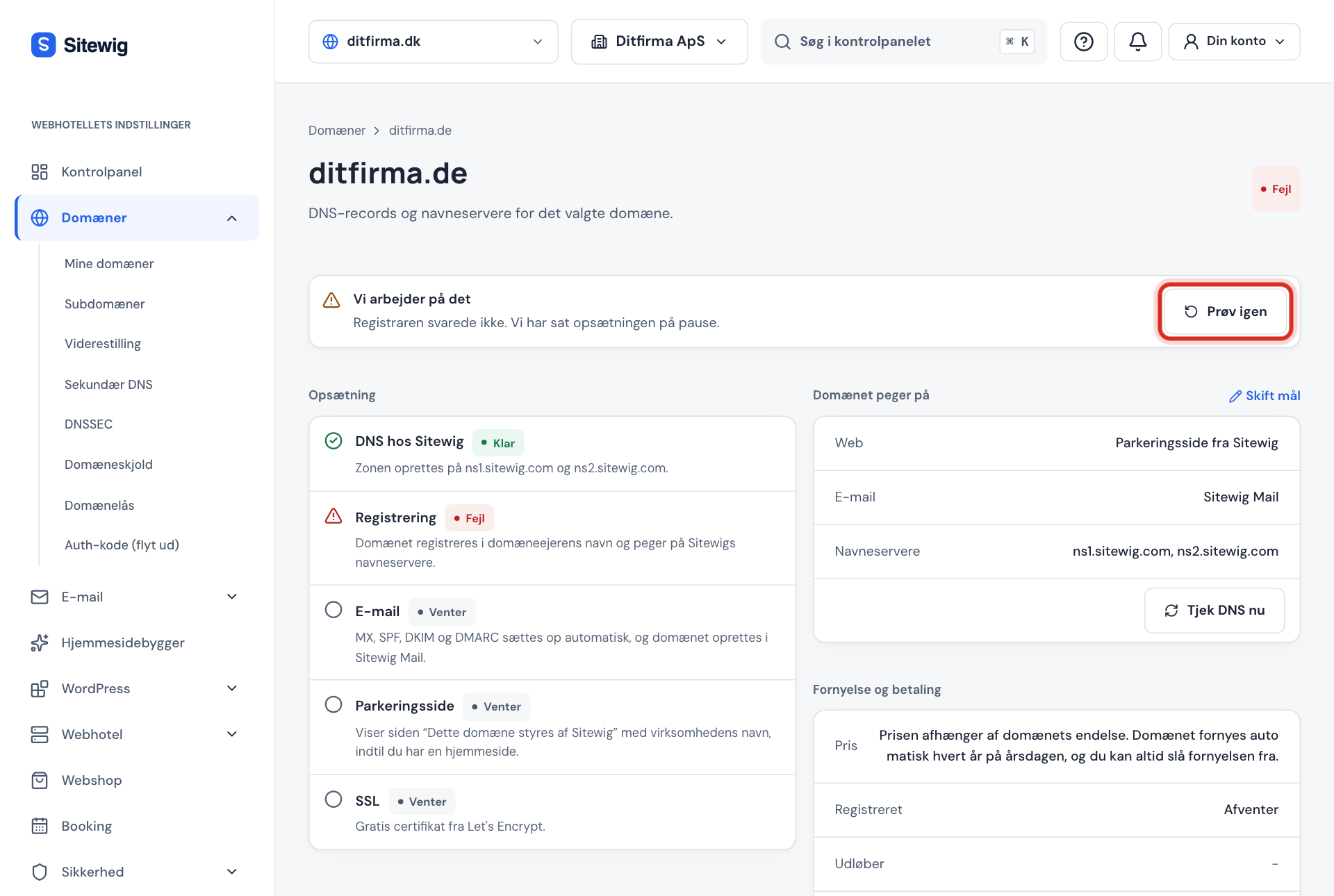Open the Din konto account menu
Viewport: 1334px width, 896px height.
[1234, 42]
